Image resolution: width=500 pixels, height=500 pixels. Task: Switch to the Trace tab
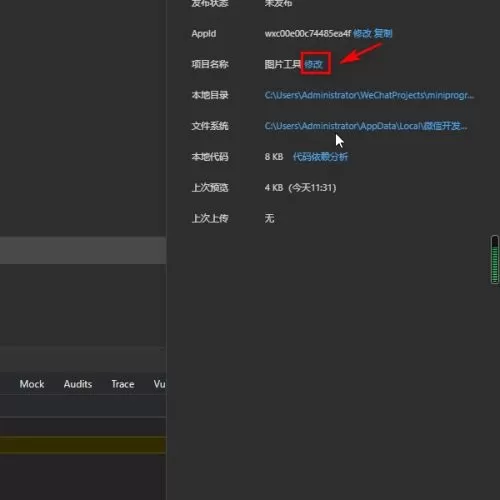click(x=123, y=384)
